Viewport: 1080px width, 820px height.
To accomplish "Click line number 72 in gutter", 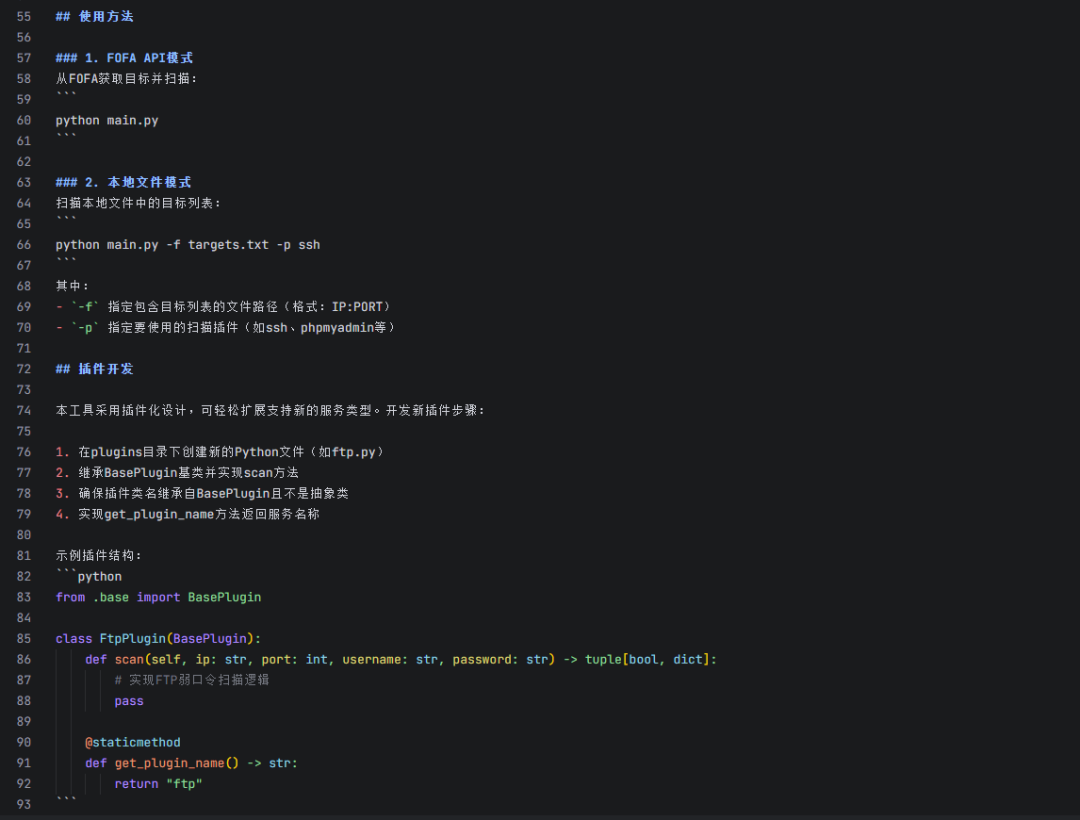I will (23, 369).
